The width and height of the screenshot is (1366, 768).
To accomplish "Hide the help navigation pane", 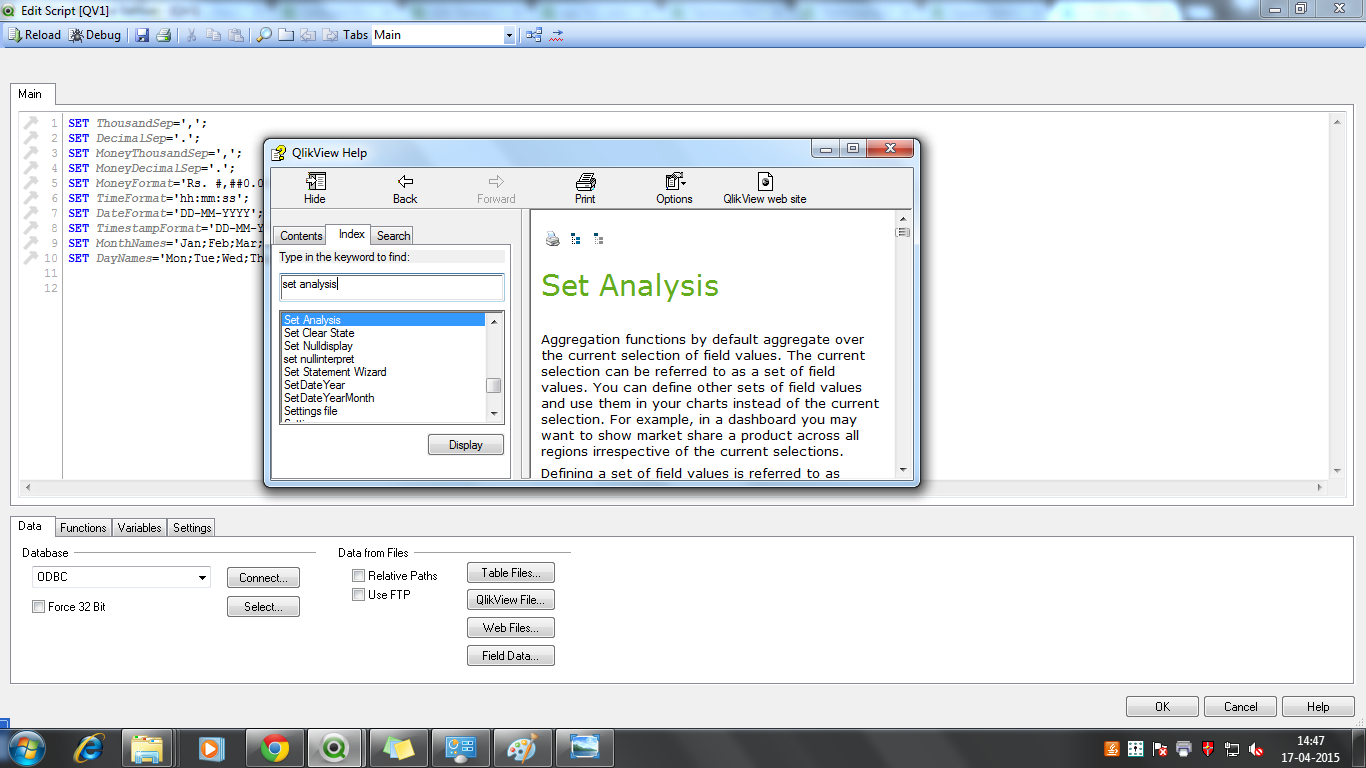I will (315, 188).
